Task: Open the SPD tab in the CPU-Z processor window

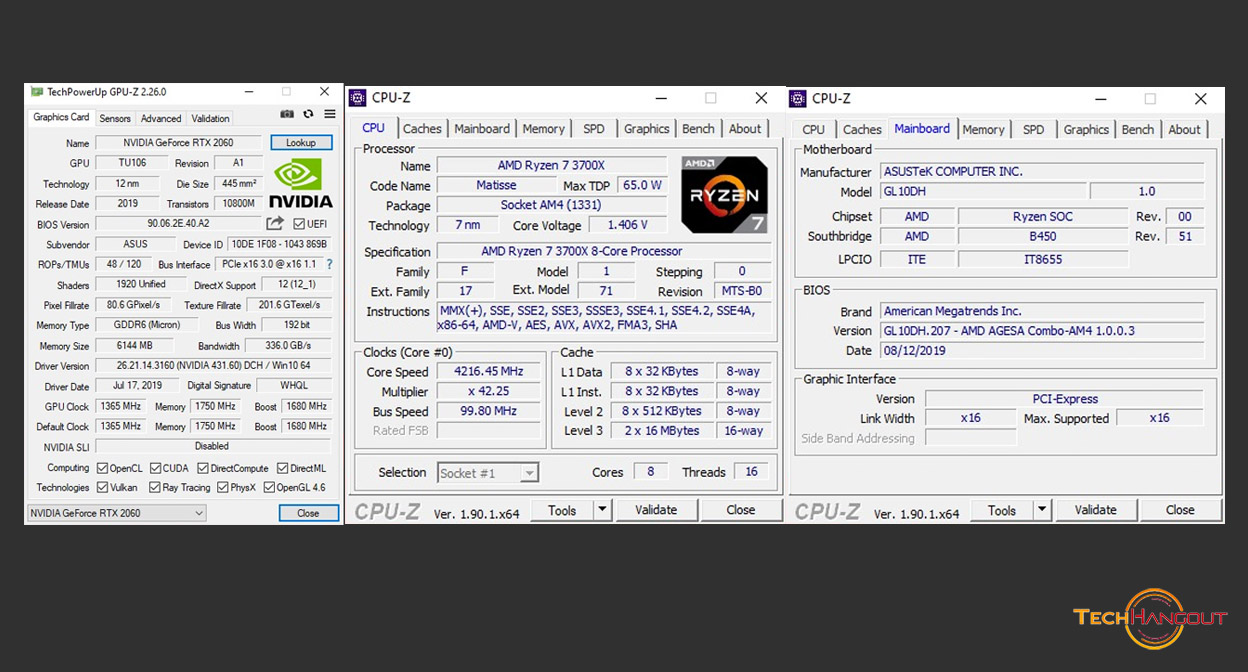Action: pyautogui.click(x=594, y=129)
